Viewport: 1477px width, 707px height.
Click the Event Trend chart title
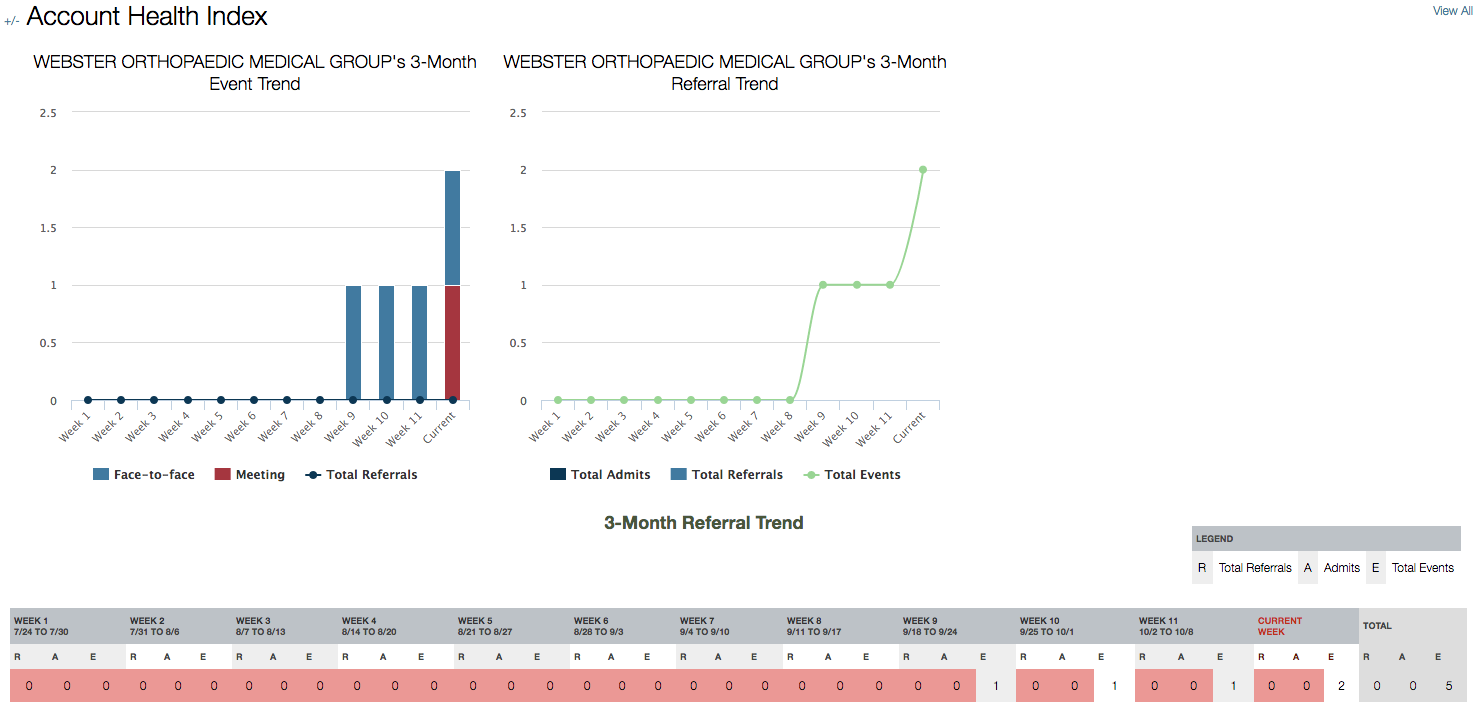tap(255, 73)
